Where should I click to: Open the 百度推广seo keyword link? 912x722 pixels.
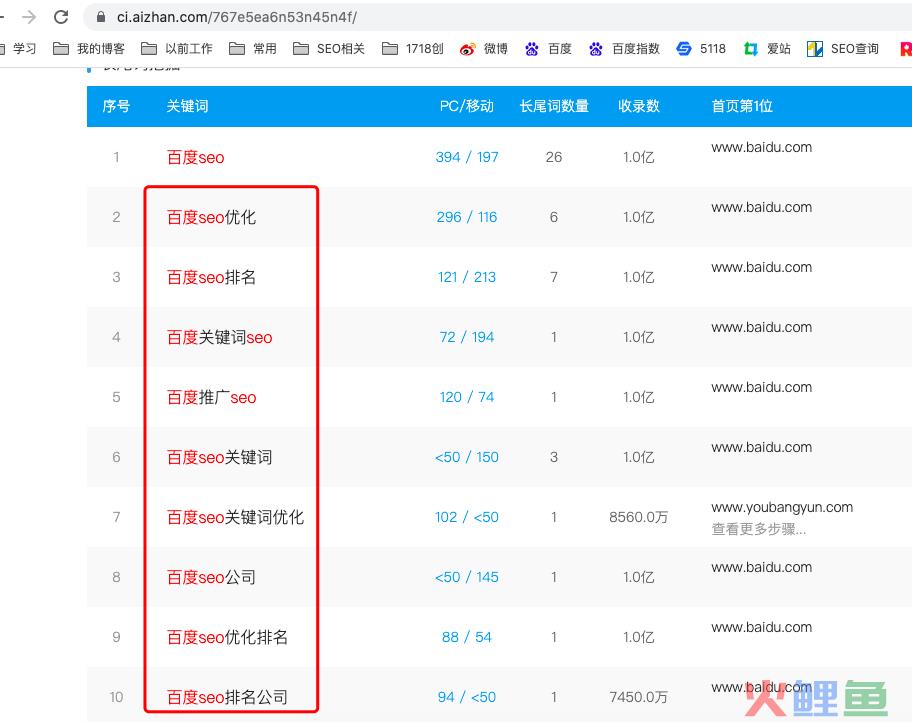[x=211, y=397]
